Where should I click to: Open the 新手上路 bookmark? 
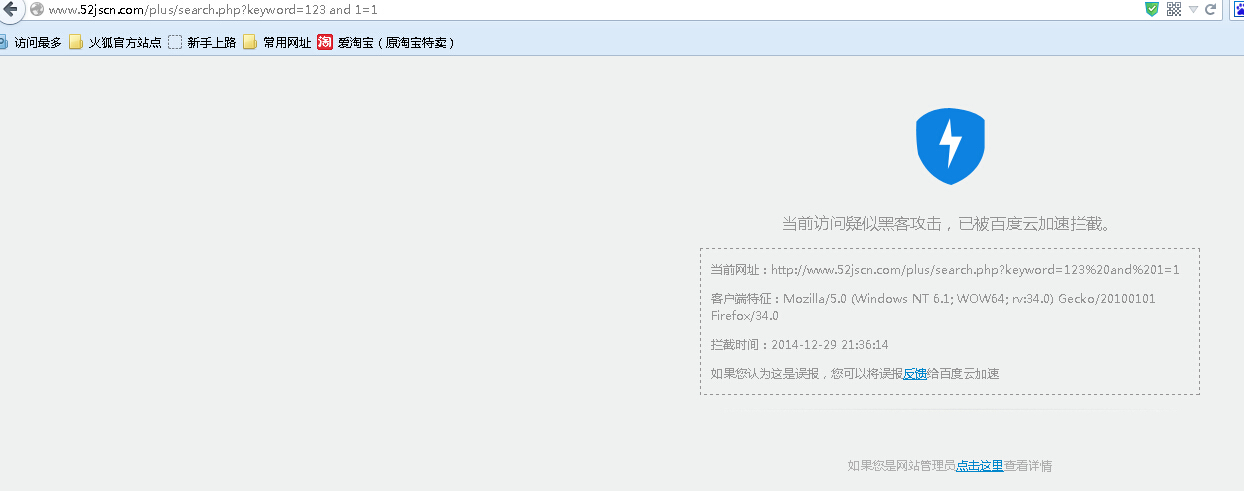(x=202, y=42)
